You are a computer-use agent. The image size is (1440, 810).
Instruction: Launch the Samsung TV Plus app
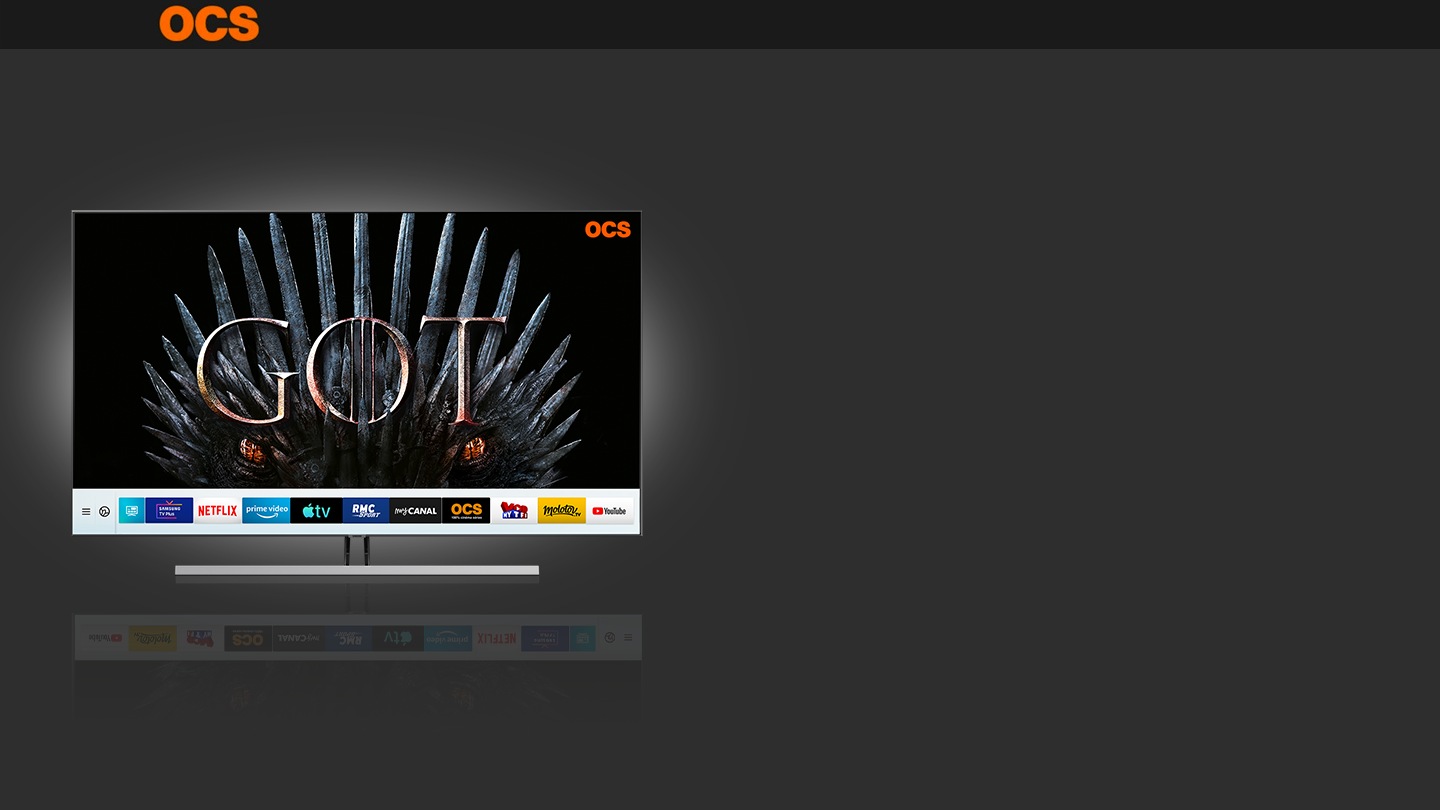click(169, 510)
